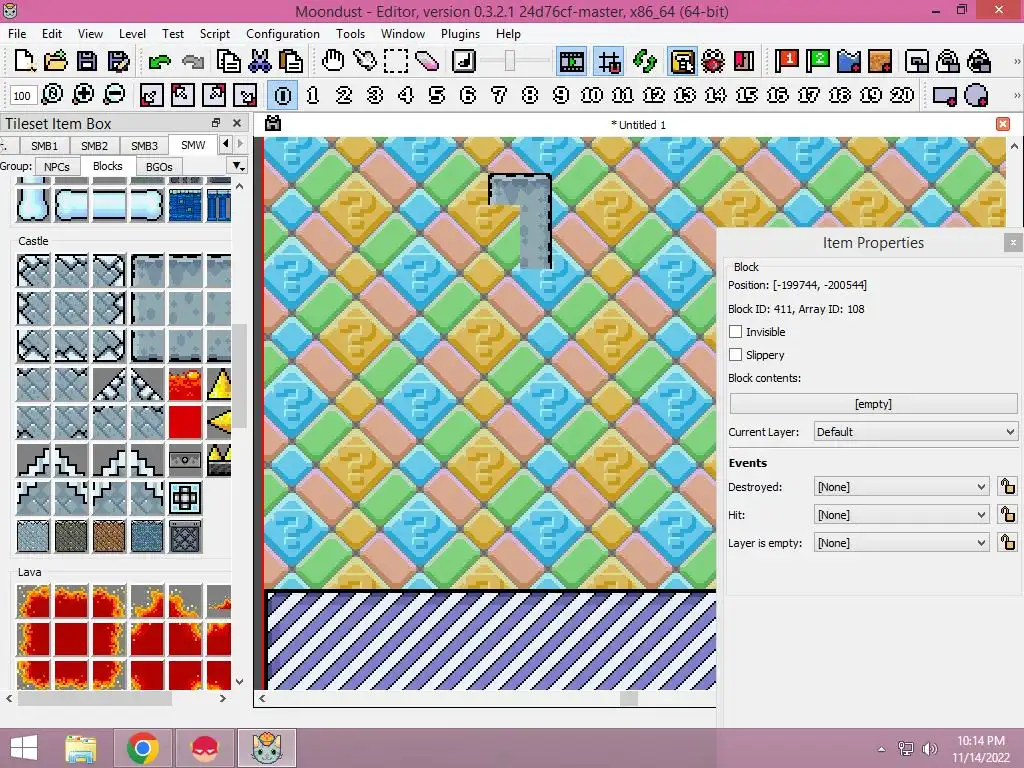Set player 2 start point flag

pos(817,61)
